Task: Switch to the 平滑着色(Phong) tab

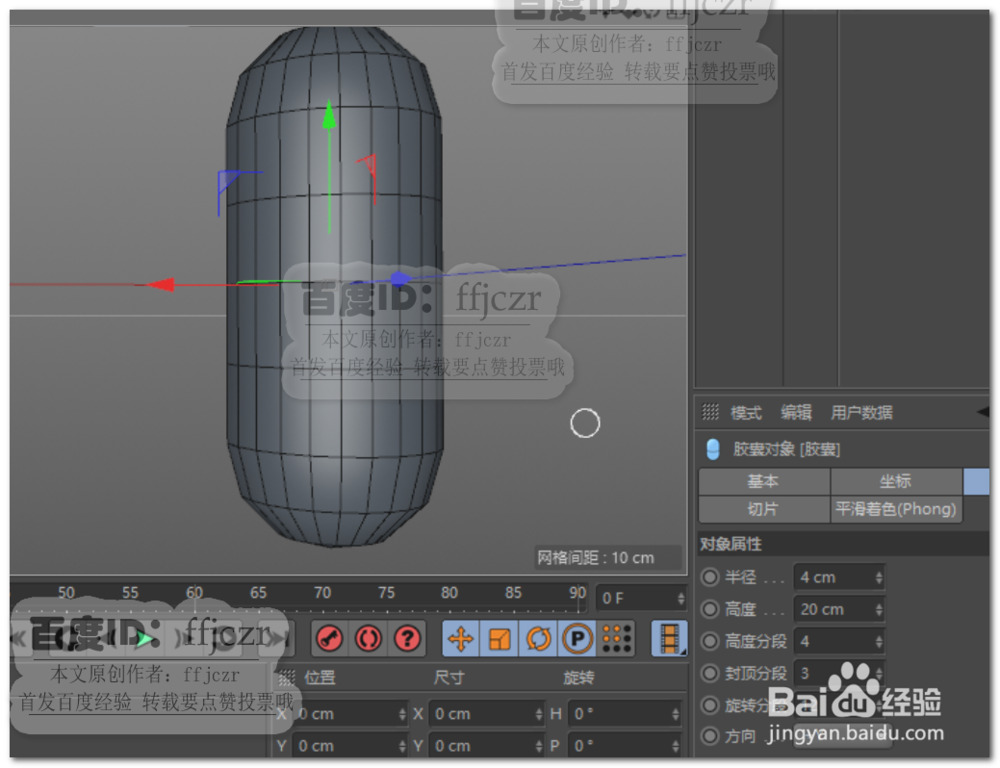Action: pos(896,509)
